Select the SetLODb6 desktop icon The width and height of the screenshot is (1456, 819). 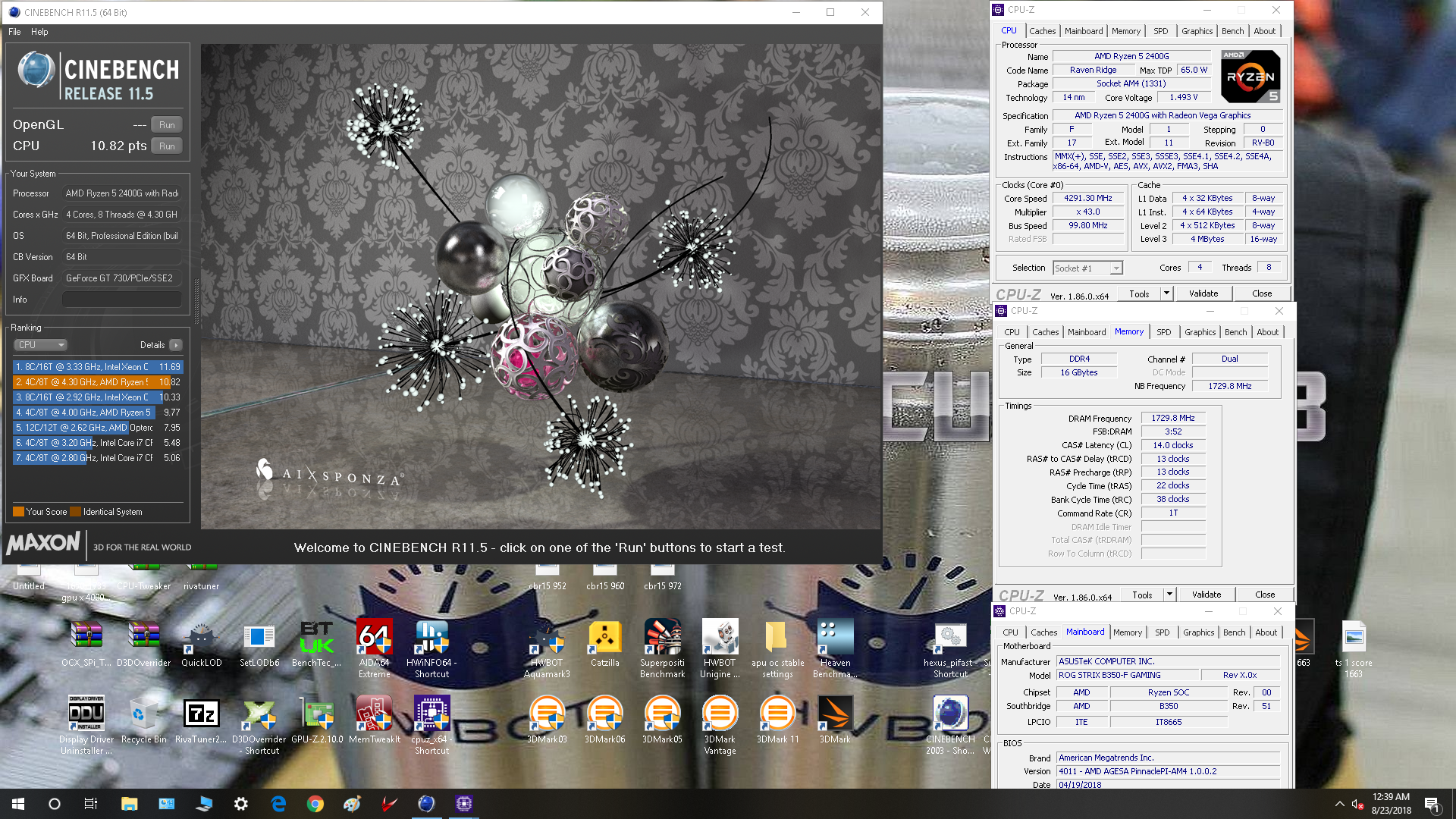[259, 645]
